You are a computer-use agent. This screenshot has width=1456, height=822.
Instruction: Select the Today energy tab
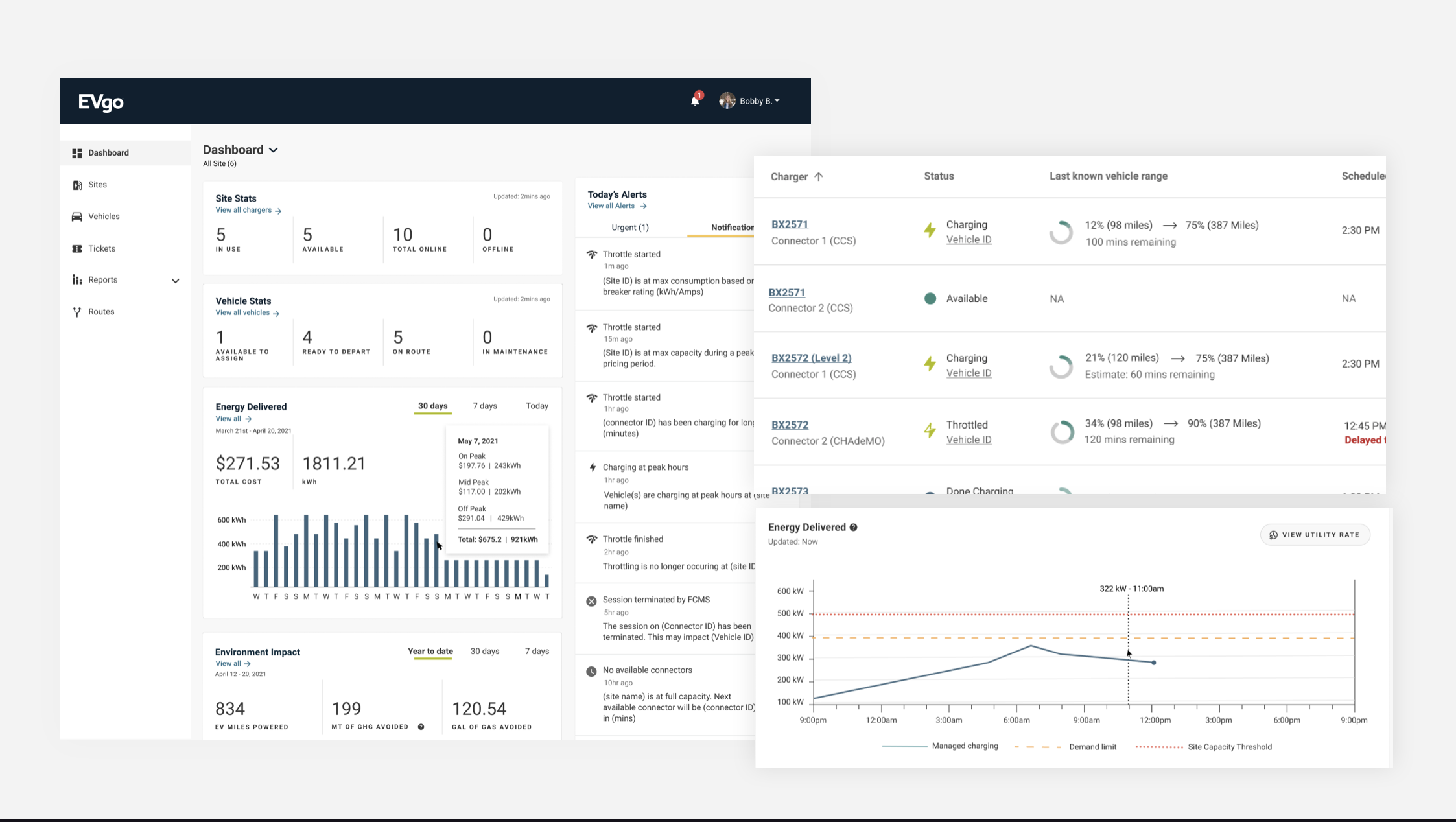(x=537, y=406)
